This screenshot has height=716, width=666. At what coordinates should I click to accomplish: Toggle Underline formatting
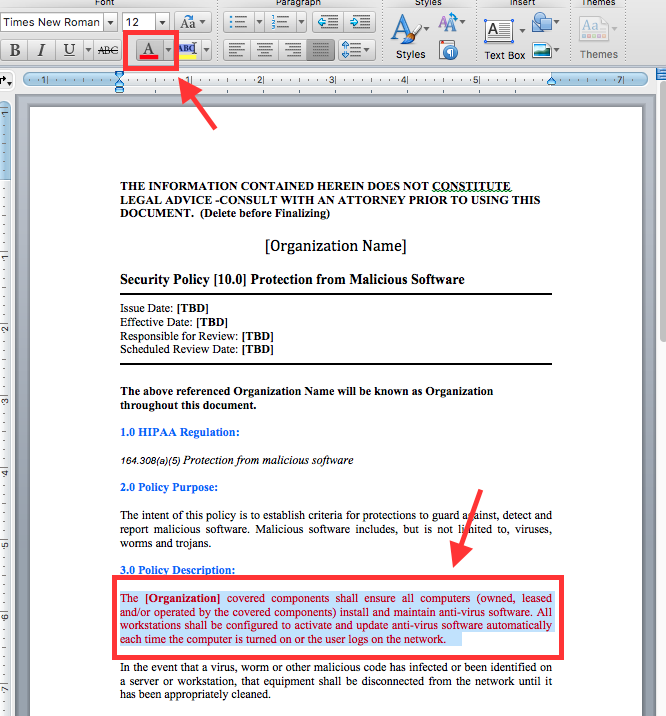click(69, 50)
